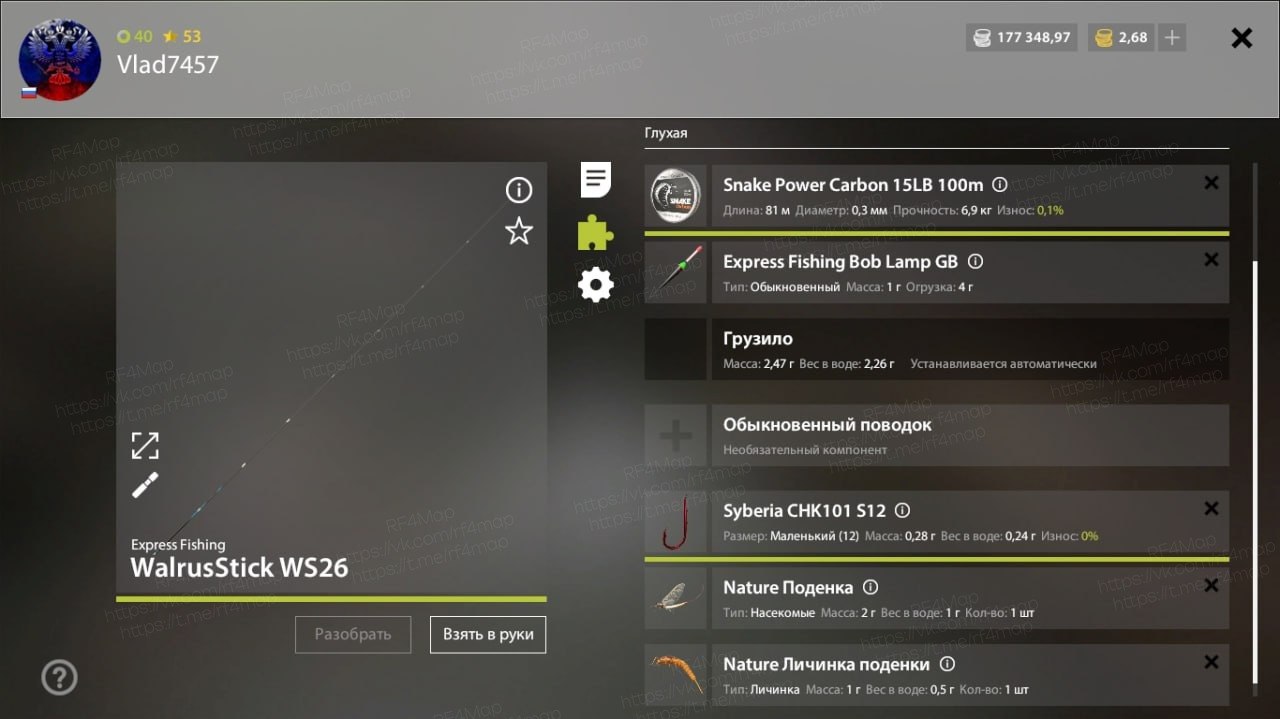The image size is (1280, 719).
Task: Click the vertical scrollbar of tackle list
Action: tap(1256, 472)
